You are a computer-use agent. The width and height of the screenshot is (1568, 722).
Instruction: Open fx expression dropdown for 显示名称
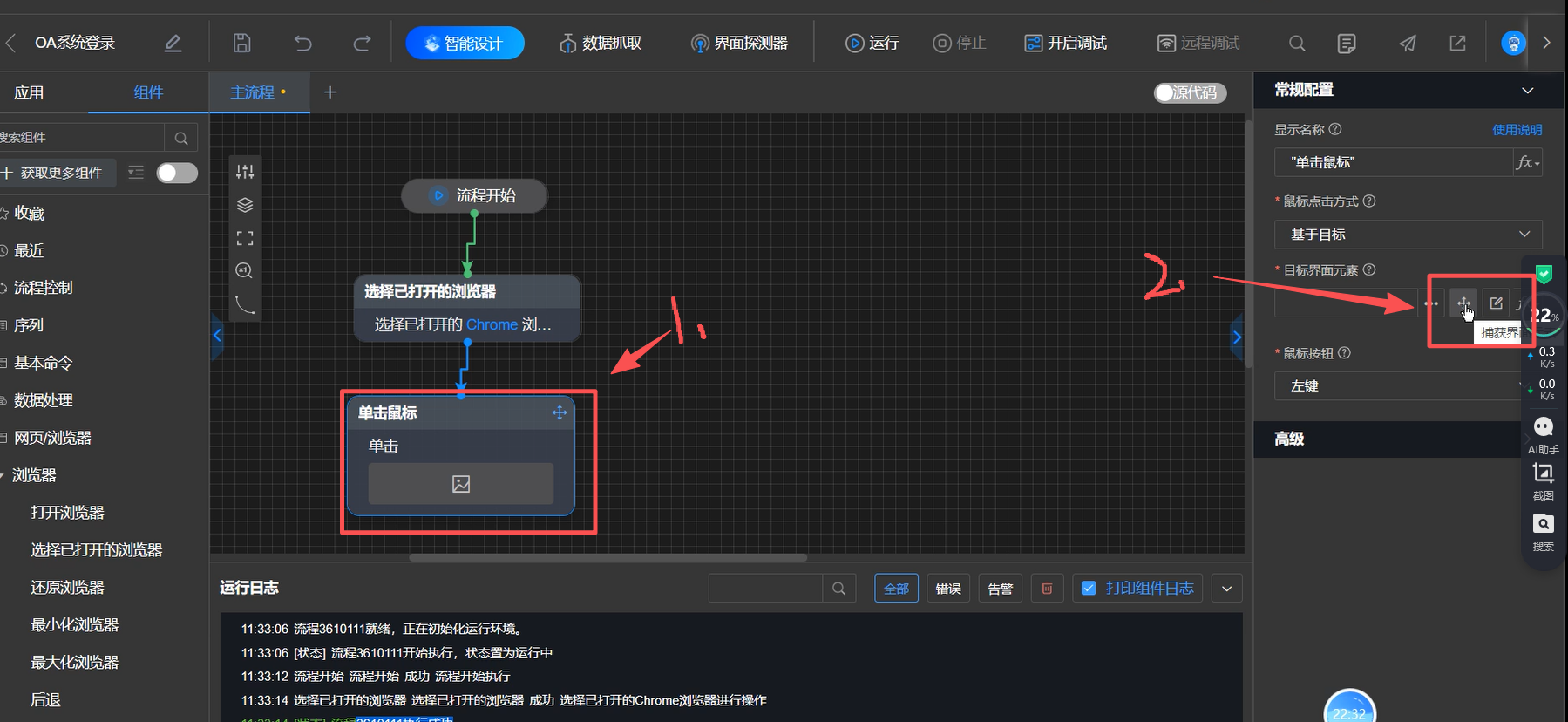tap(1527, 162)
